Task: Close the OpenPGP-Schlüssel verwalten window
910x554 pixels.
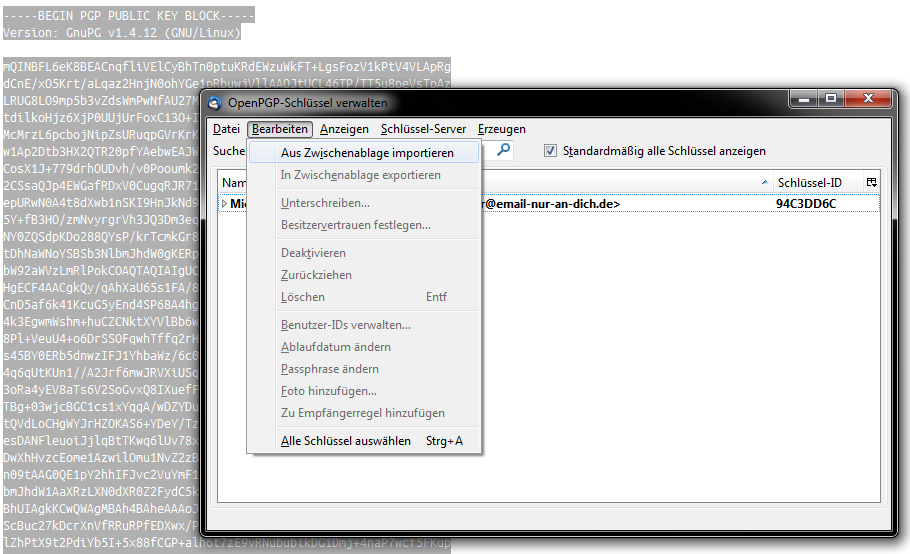Action: click(867, 99)
